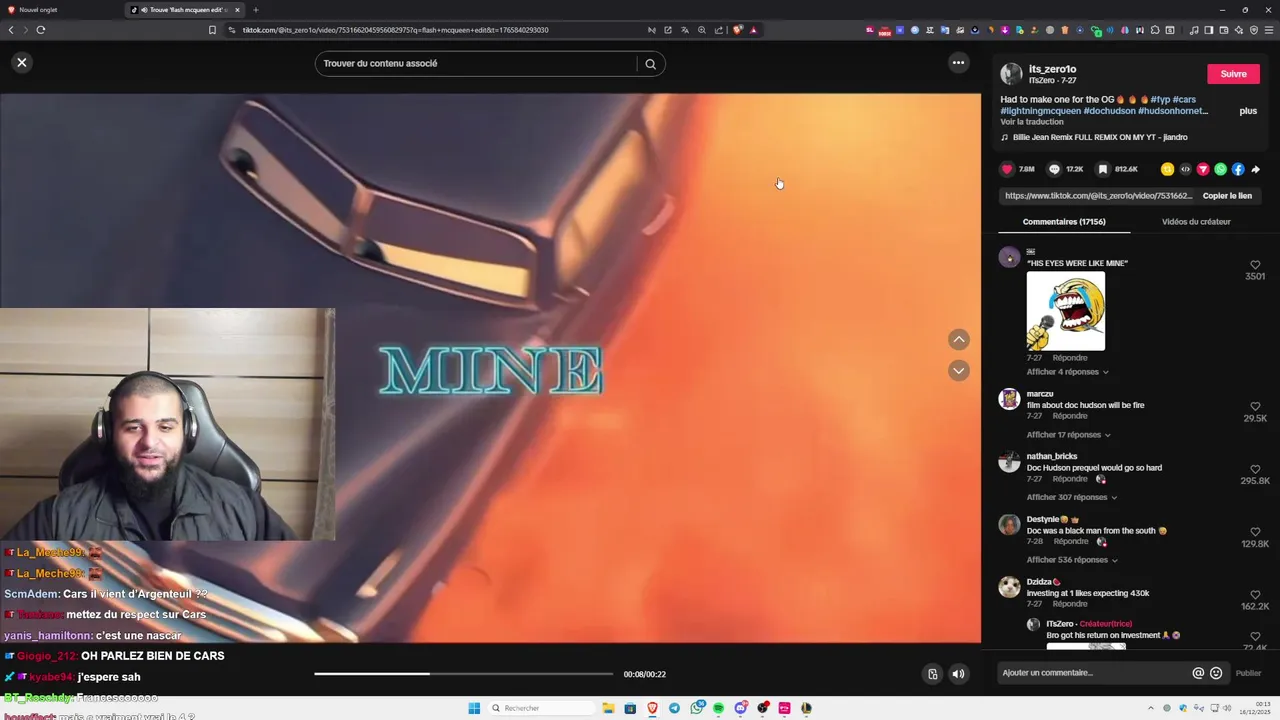
Task: Like Destynie's comment
Action: [x=1255, y=533]
